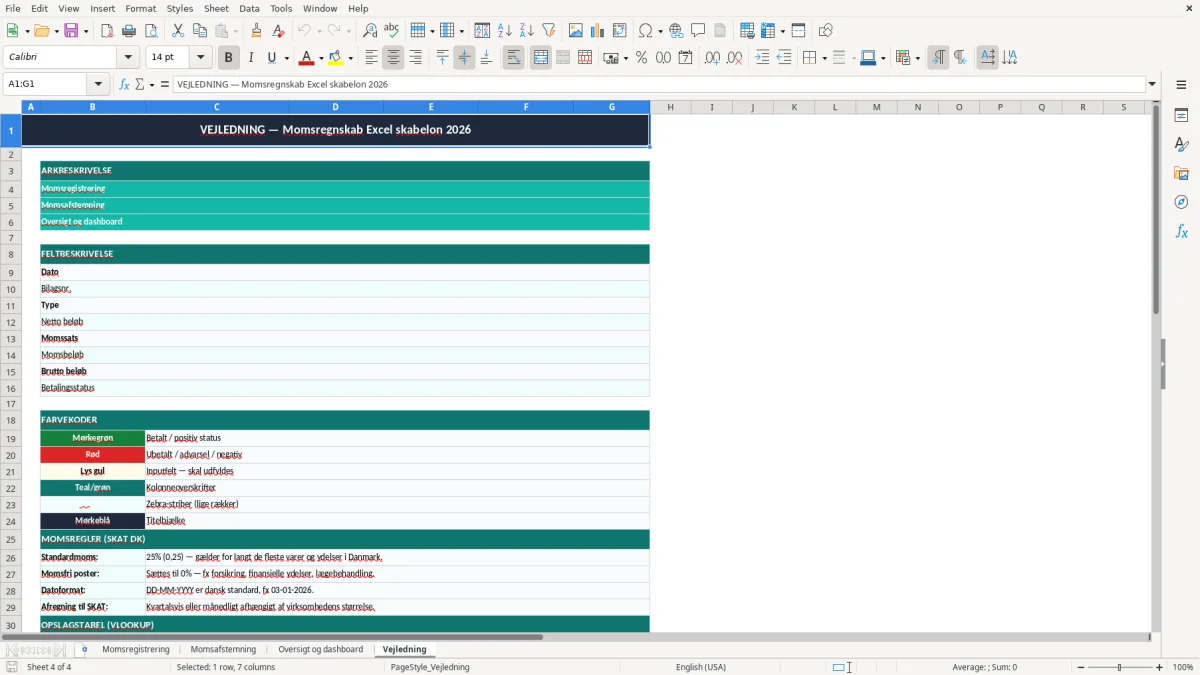Toggle Center Horizontally alignment
This screenshot has width=1200, height=675.
point(393,58)
